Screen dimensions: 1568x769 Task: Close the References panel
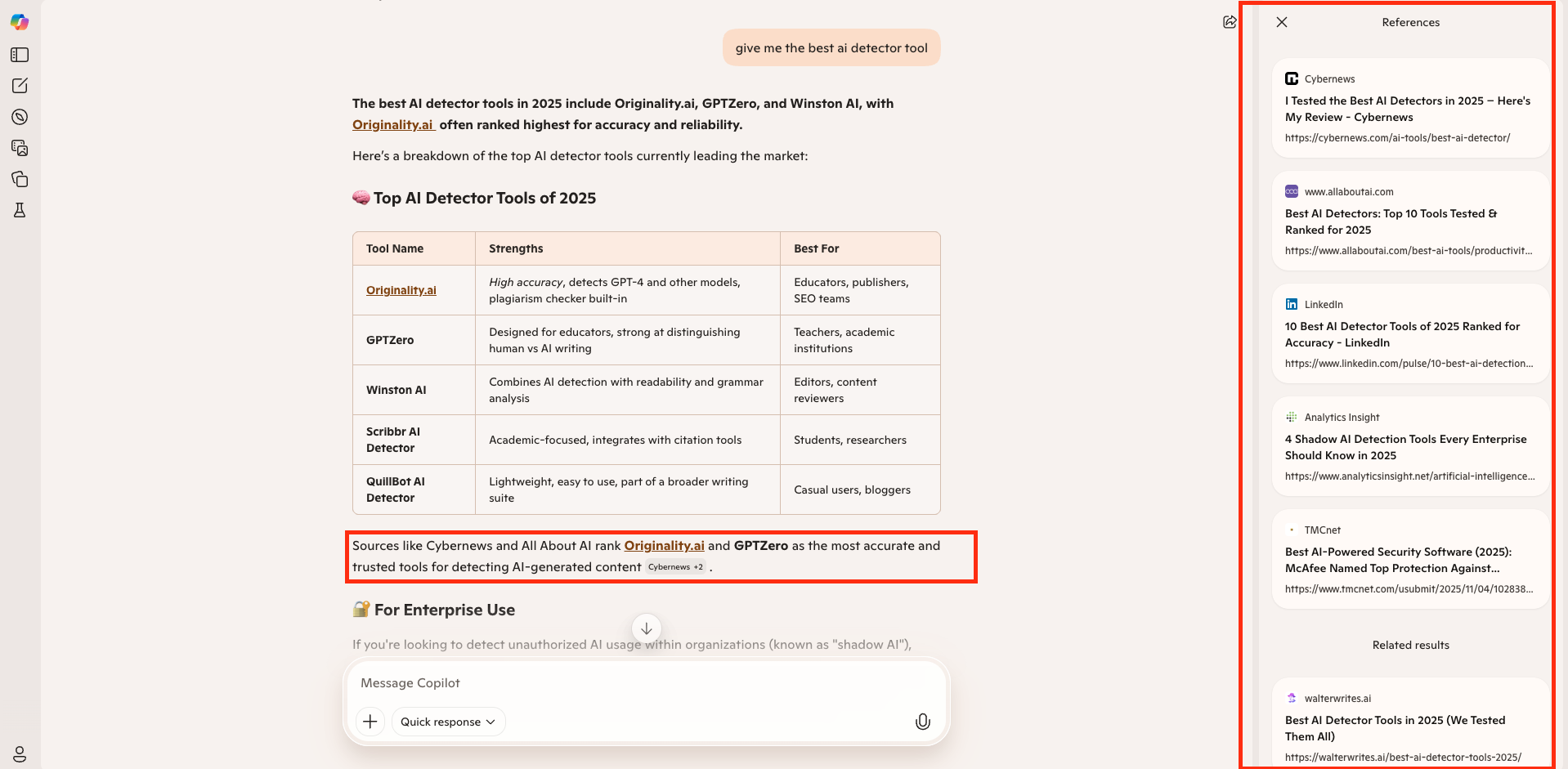click(x=1281, y=22)
